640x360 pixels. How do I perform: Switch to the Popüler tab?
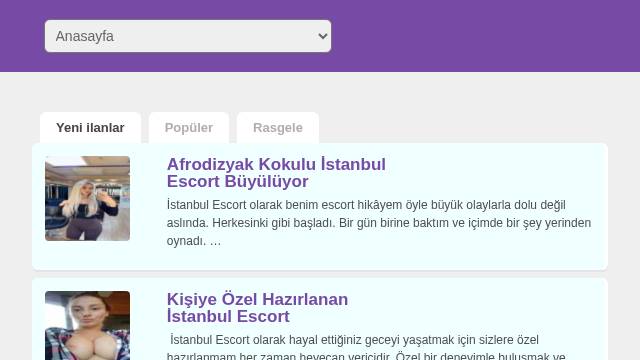(189, 128)
